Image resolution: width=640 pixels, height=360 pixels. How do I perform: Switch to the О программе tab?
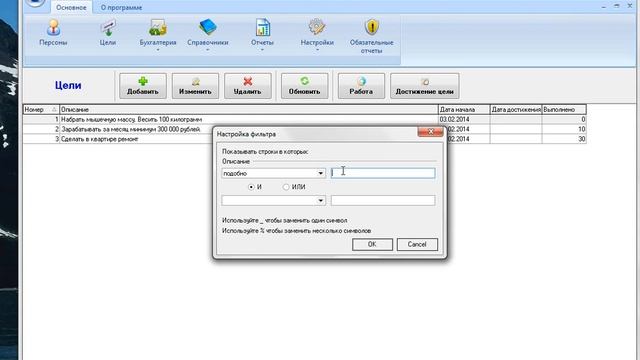tap(121, 7)
